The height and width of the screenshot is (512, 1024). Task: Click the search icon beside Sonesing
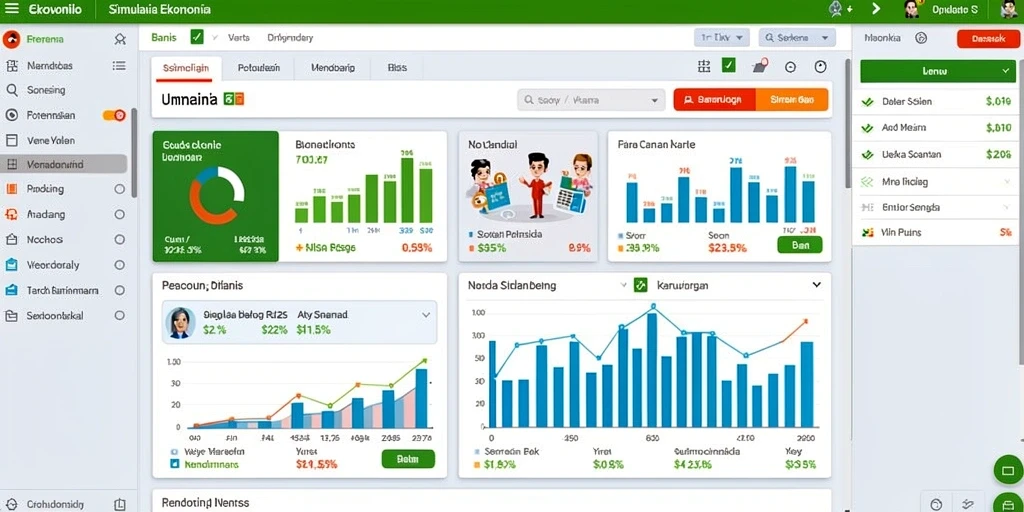tap(11, 90)
